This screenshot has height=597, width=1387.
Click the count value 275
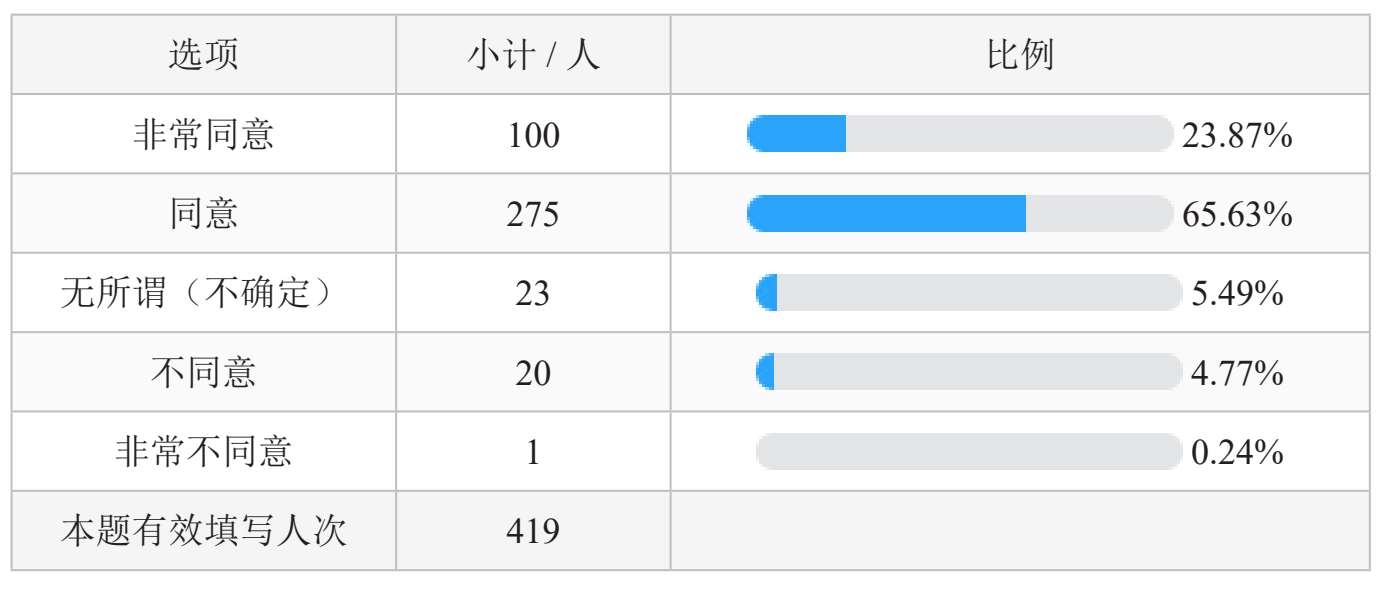coord(533,214)
